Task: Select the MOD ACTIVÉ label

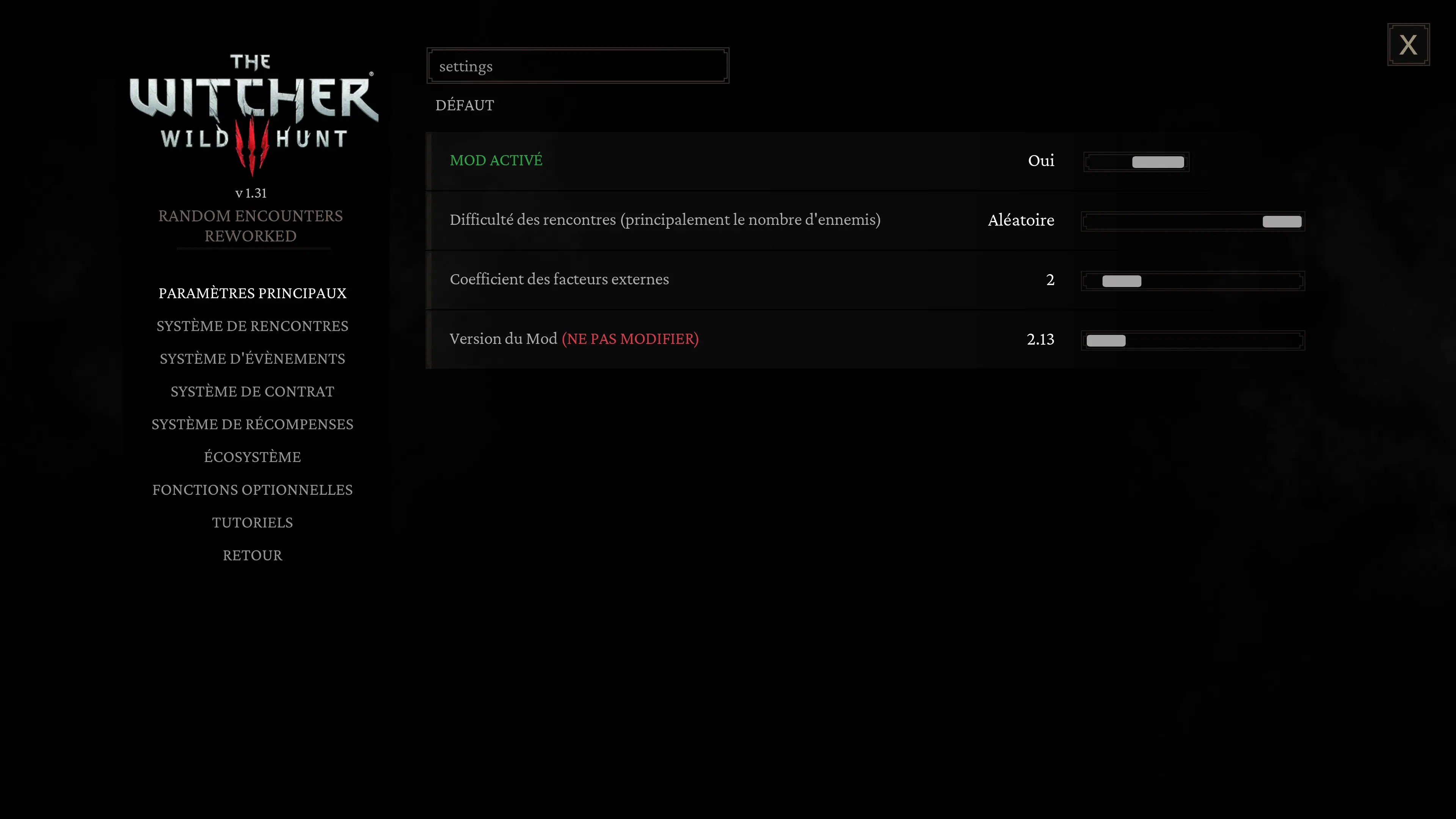Action: tap(496, 160)
